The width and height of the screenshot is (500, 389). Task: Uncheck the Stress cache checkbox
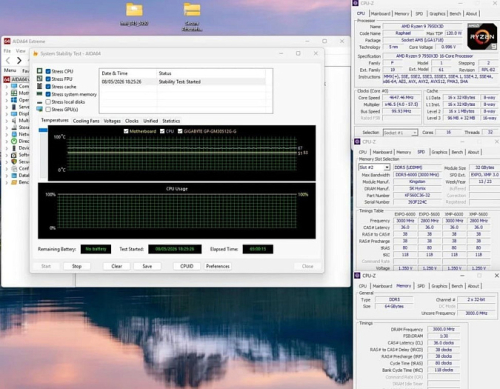tap(48, 87)
